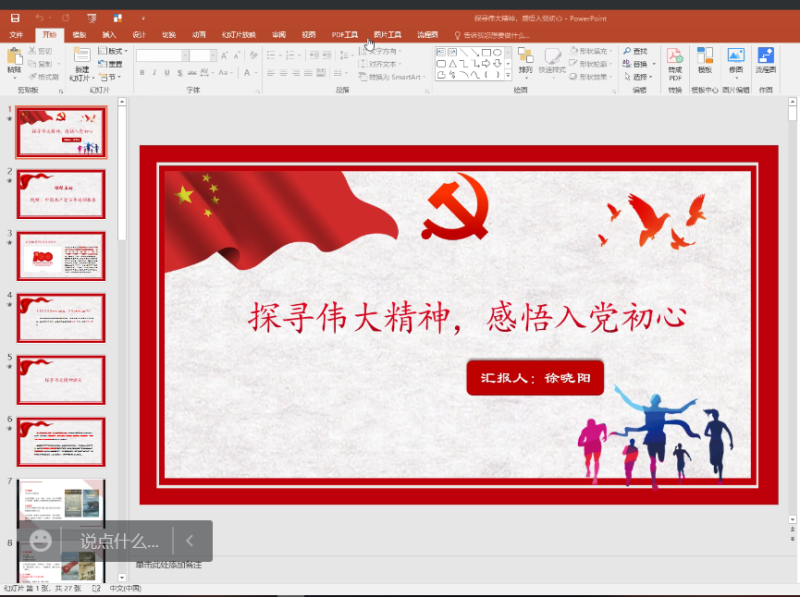Select slide 6 thumbnail
The image size is (800, 597).
coord(61,442)
